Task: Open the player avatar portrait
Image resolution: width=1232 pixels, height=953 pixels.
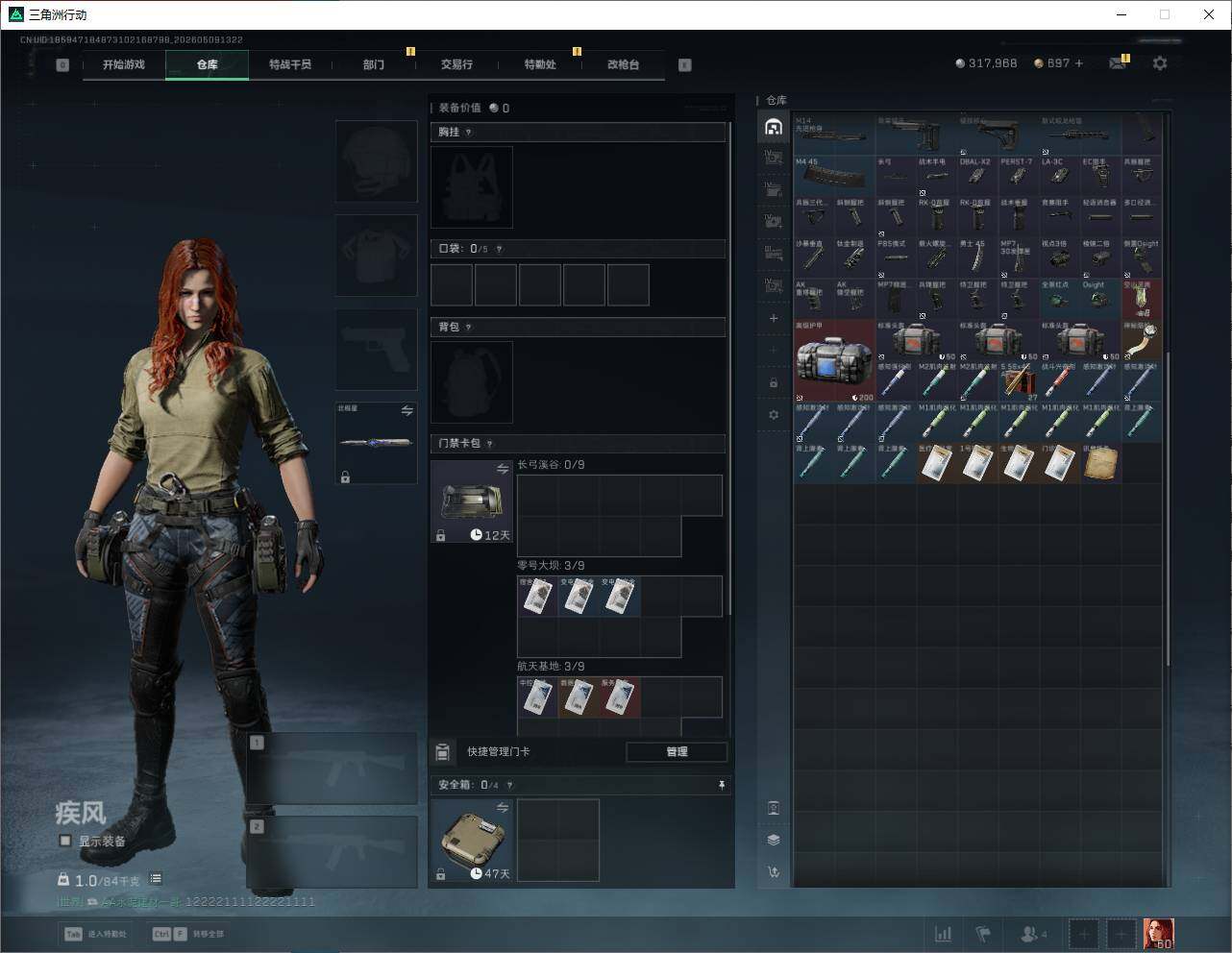Action: (1158, 933)
